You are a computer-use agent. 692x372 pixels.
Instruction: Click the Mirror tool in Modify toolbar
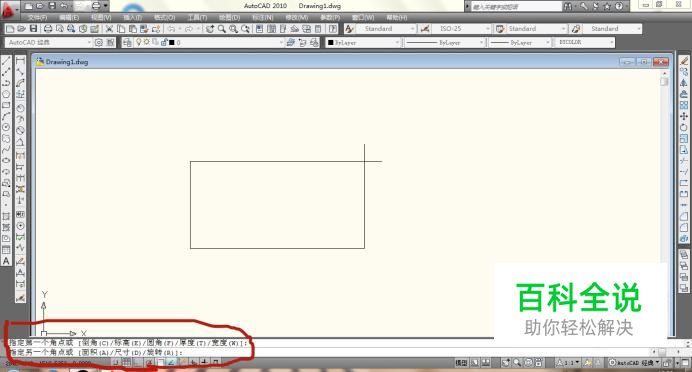(x=684, y=83)
